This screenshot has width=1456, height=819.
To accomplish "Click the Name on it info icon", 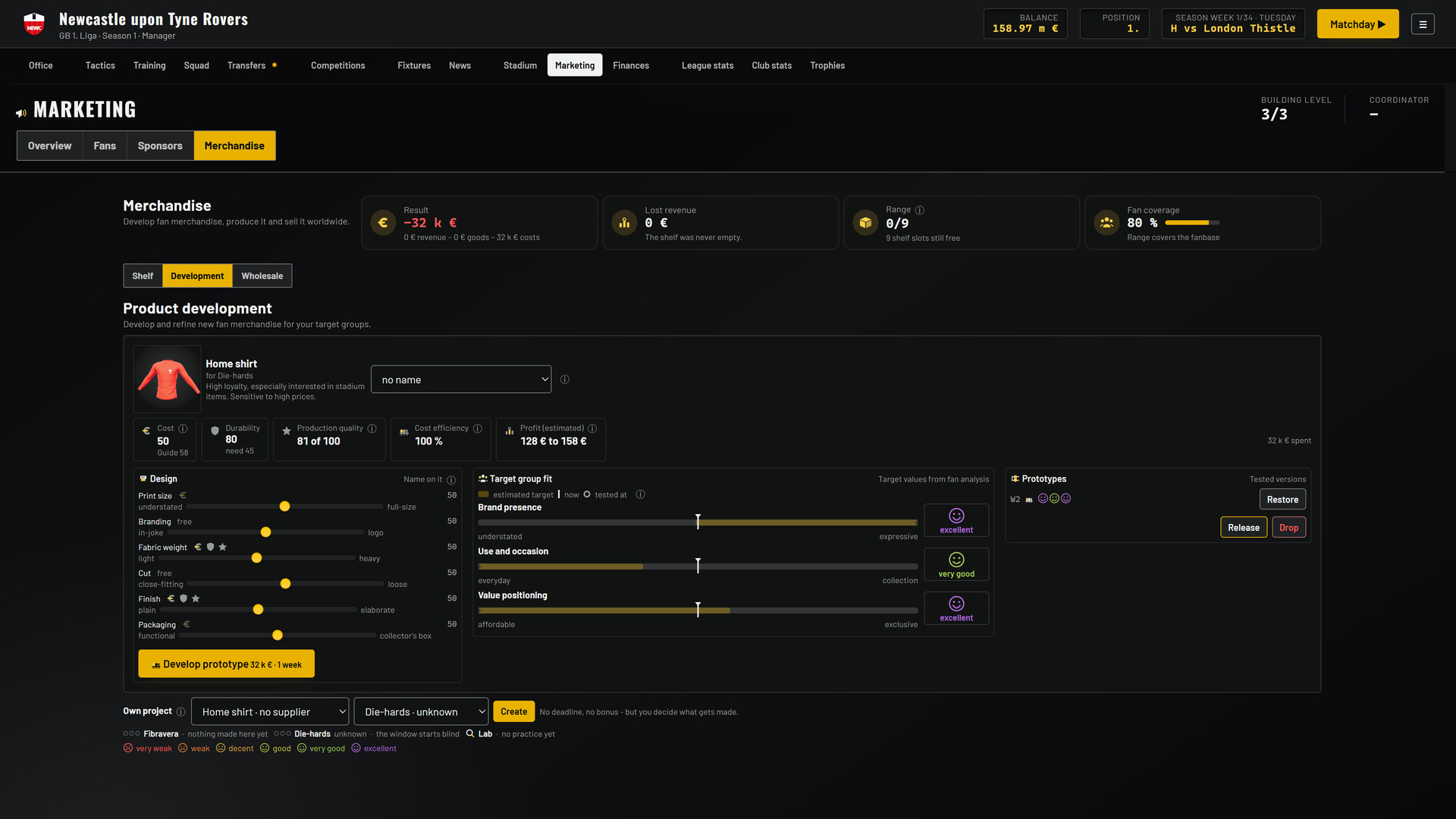I will [x=451, y=480].
